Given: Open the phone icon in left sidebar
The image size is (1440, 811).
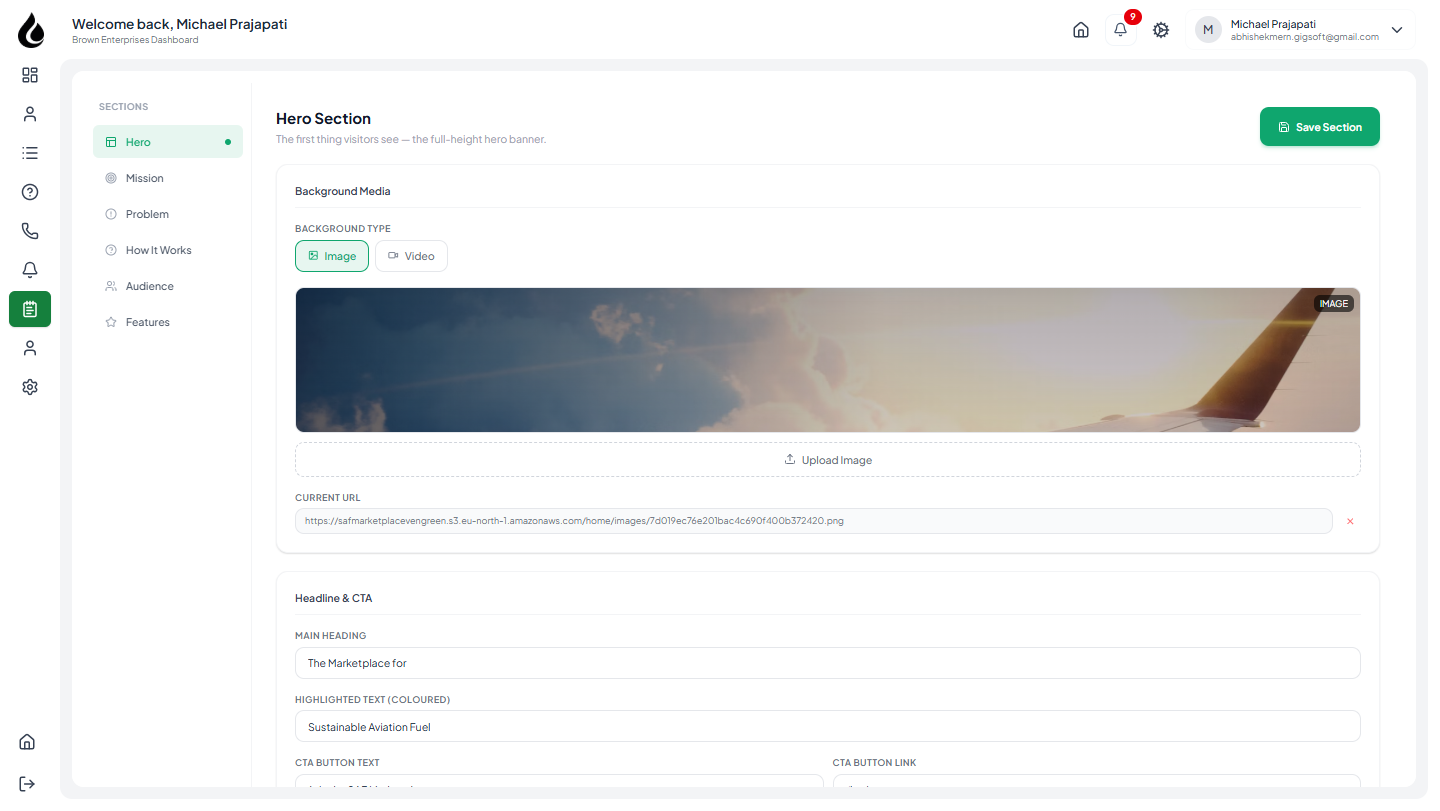Looking at the screenshot, I should point(30,231).
